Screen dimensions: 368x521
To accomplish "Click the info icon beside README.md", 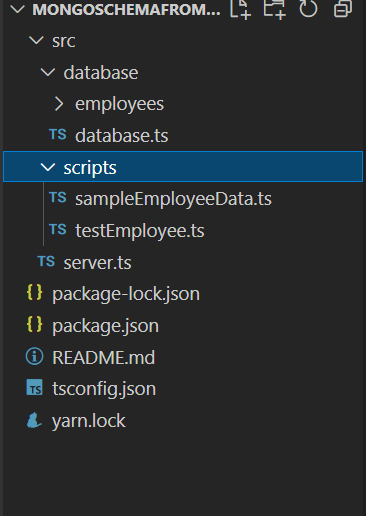I will pyautogui.click(x=35, y=357).
